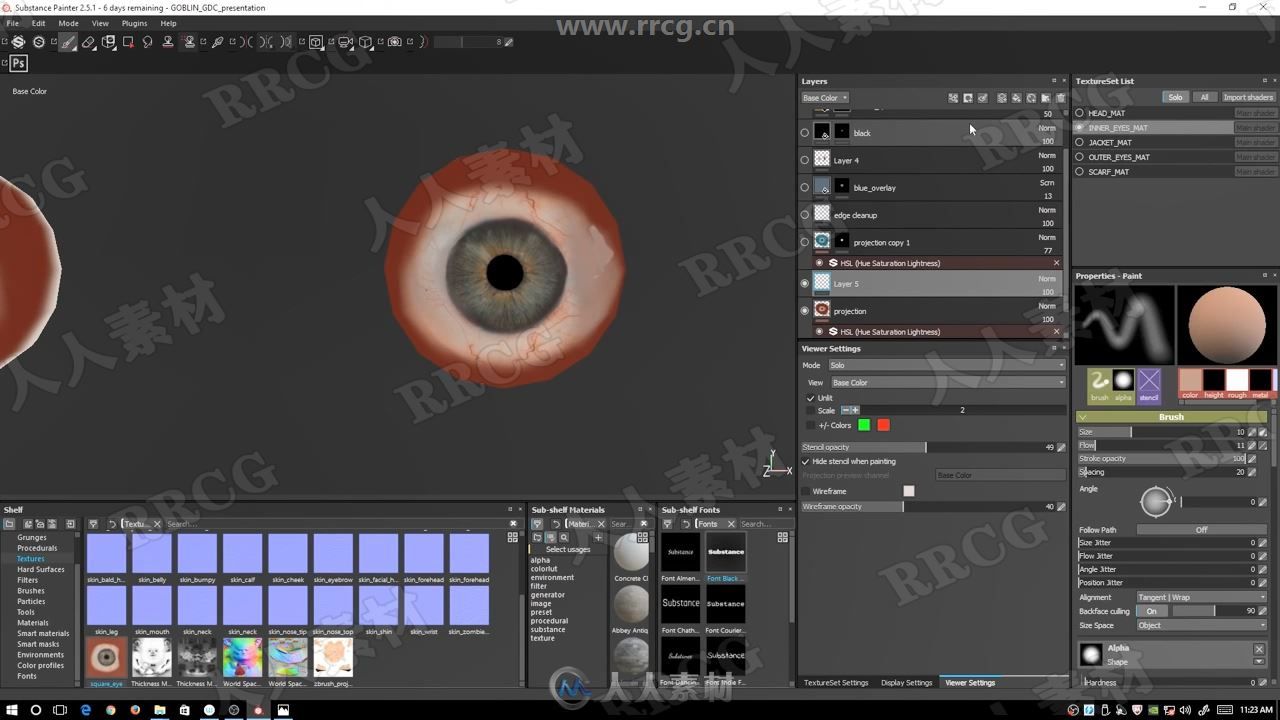Click the video camera display icon

coord(345,42)
